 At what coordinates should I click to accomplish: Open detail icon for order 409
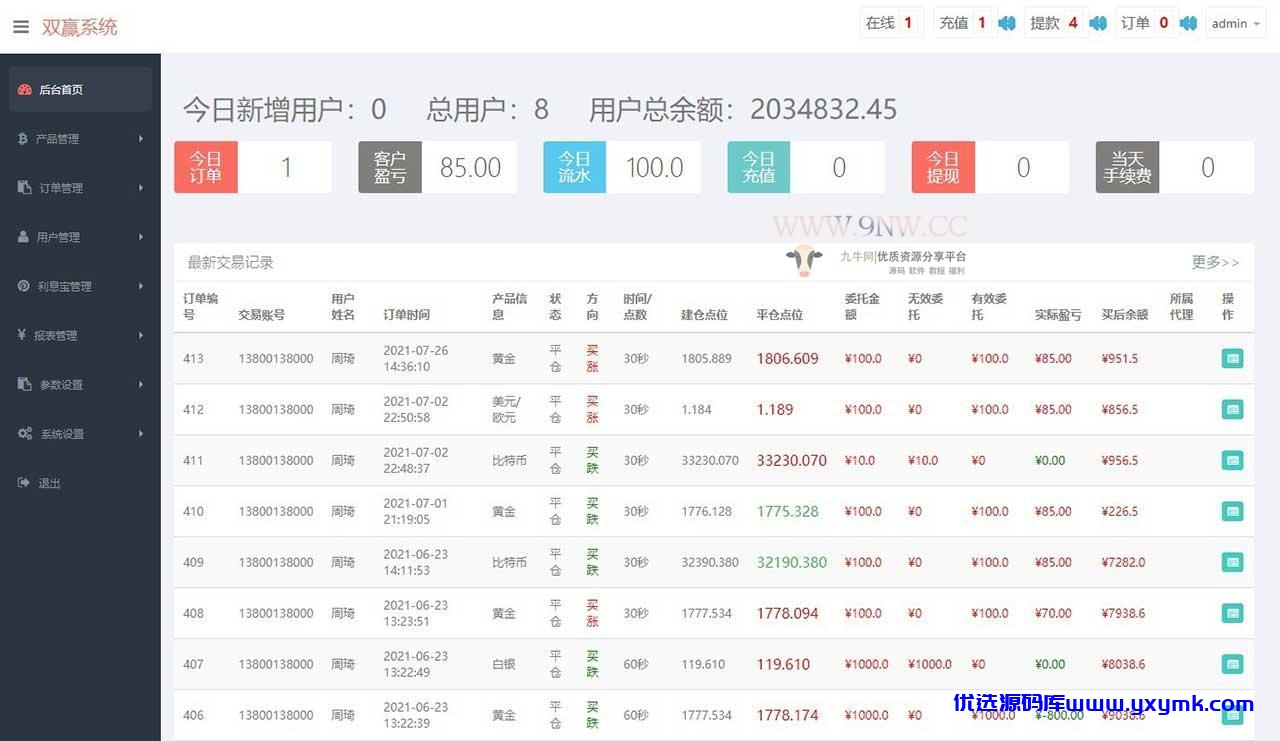(1232, 562)
